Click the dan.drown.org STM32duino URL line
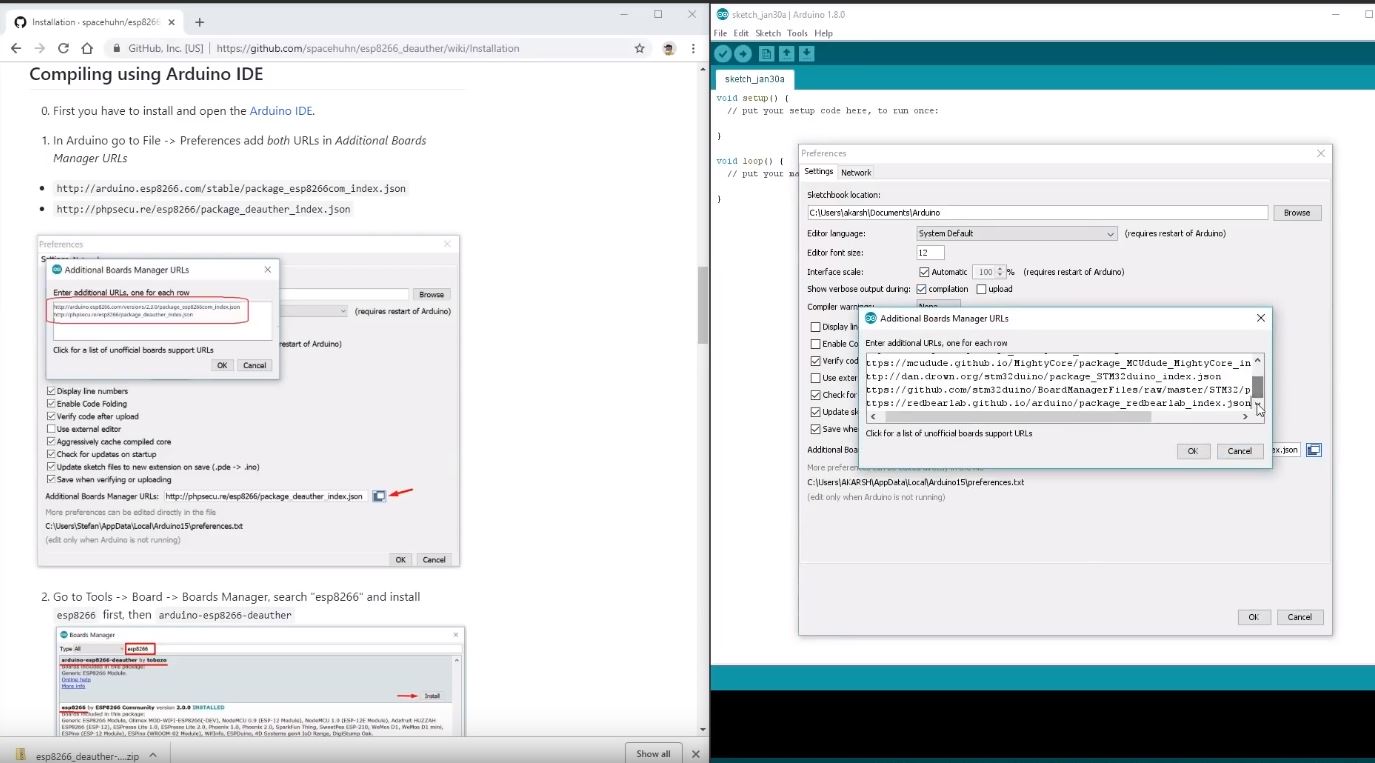Image resolution: width=1375 pixels, height=763 pixels. 1043,376
